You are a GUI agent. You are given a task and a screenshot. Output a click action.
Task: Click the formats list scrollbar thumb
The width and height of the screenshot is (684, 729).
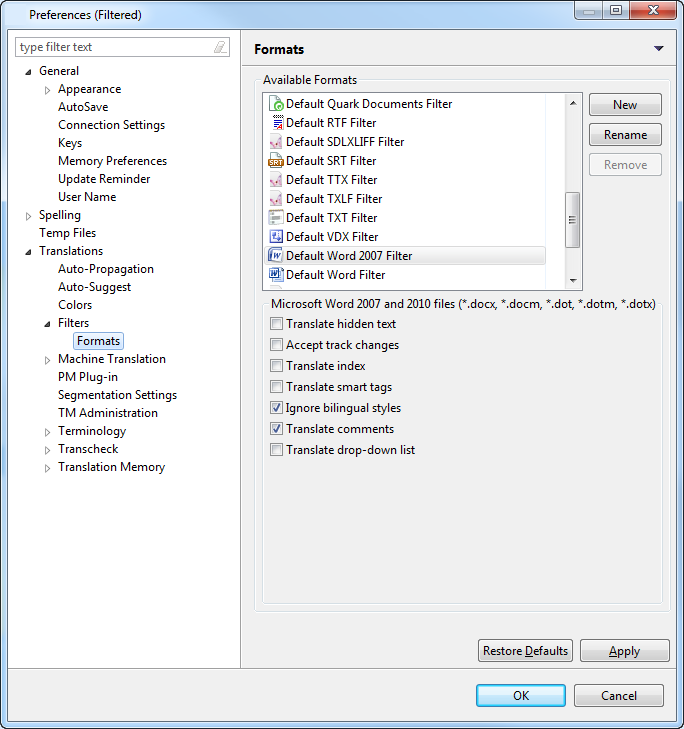click(572, 220)
